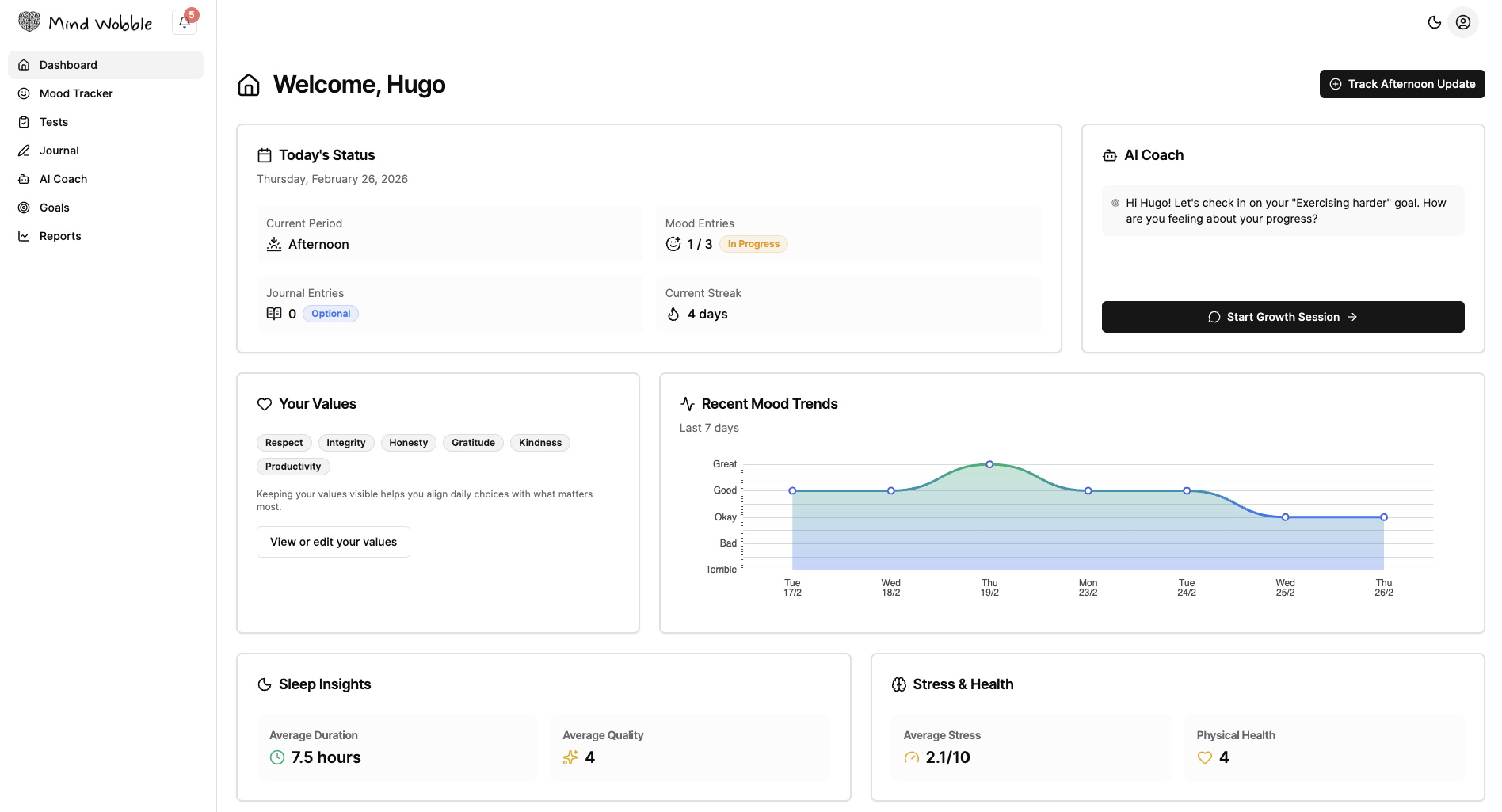
Task: Open the user profile avatar
Action: click(1463, 22)
